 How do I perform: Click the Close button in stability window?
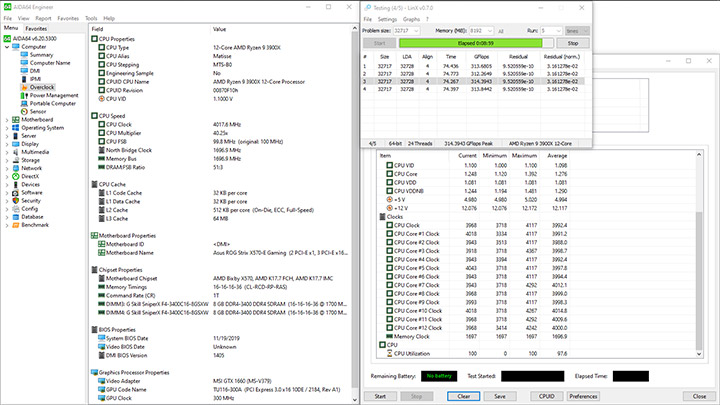[699, 396]
